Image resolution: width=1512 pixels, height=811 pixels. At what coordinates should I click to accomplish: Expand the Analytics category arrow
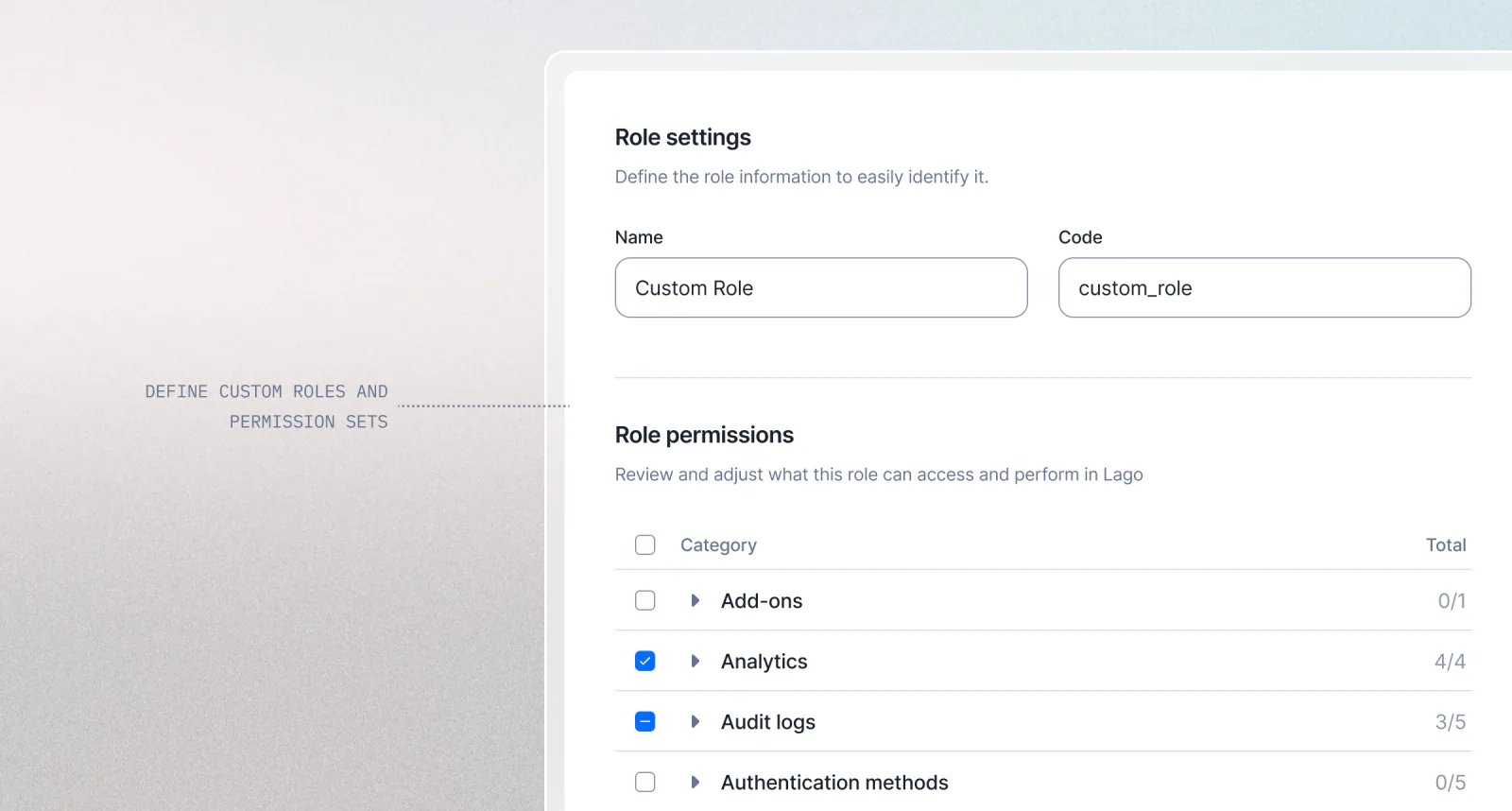(x=696, y=661)
